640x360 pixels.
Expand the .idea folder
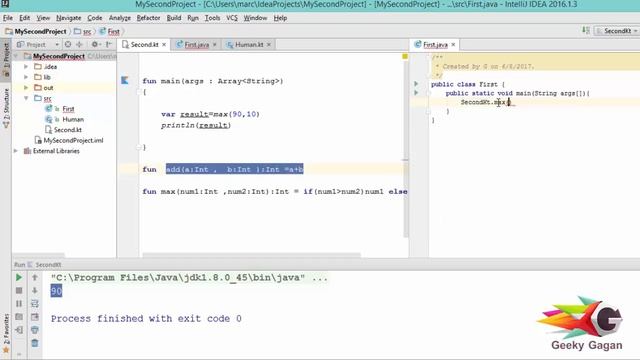26,67
